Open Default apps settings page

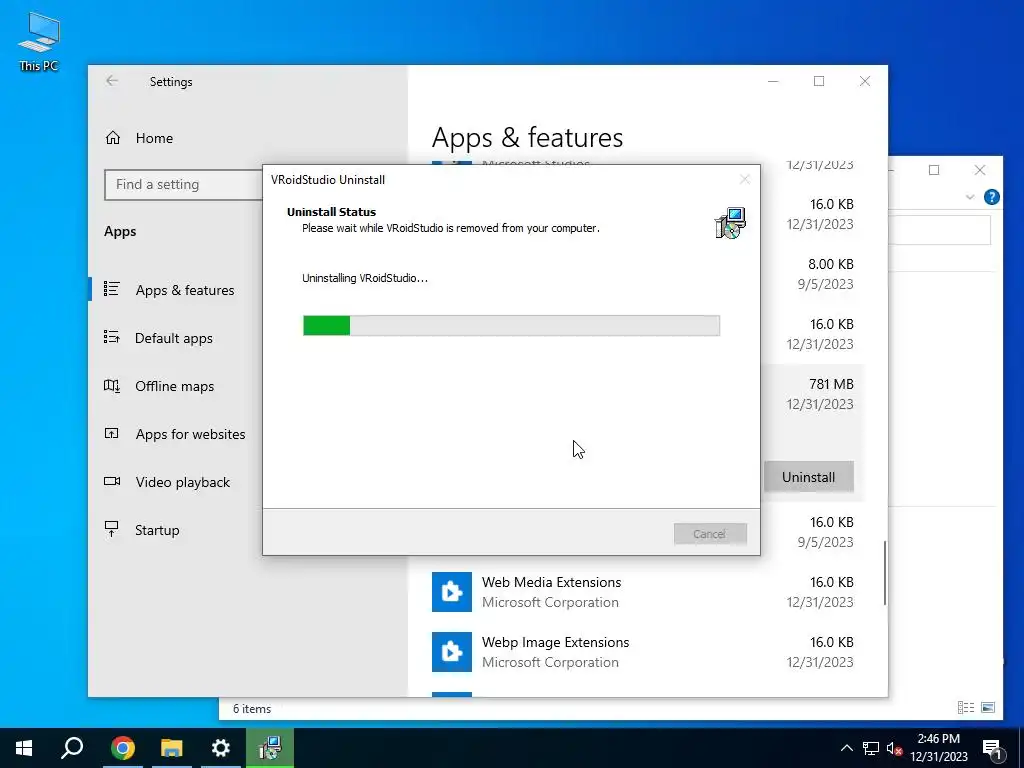tap(174, 338)
